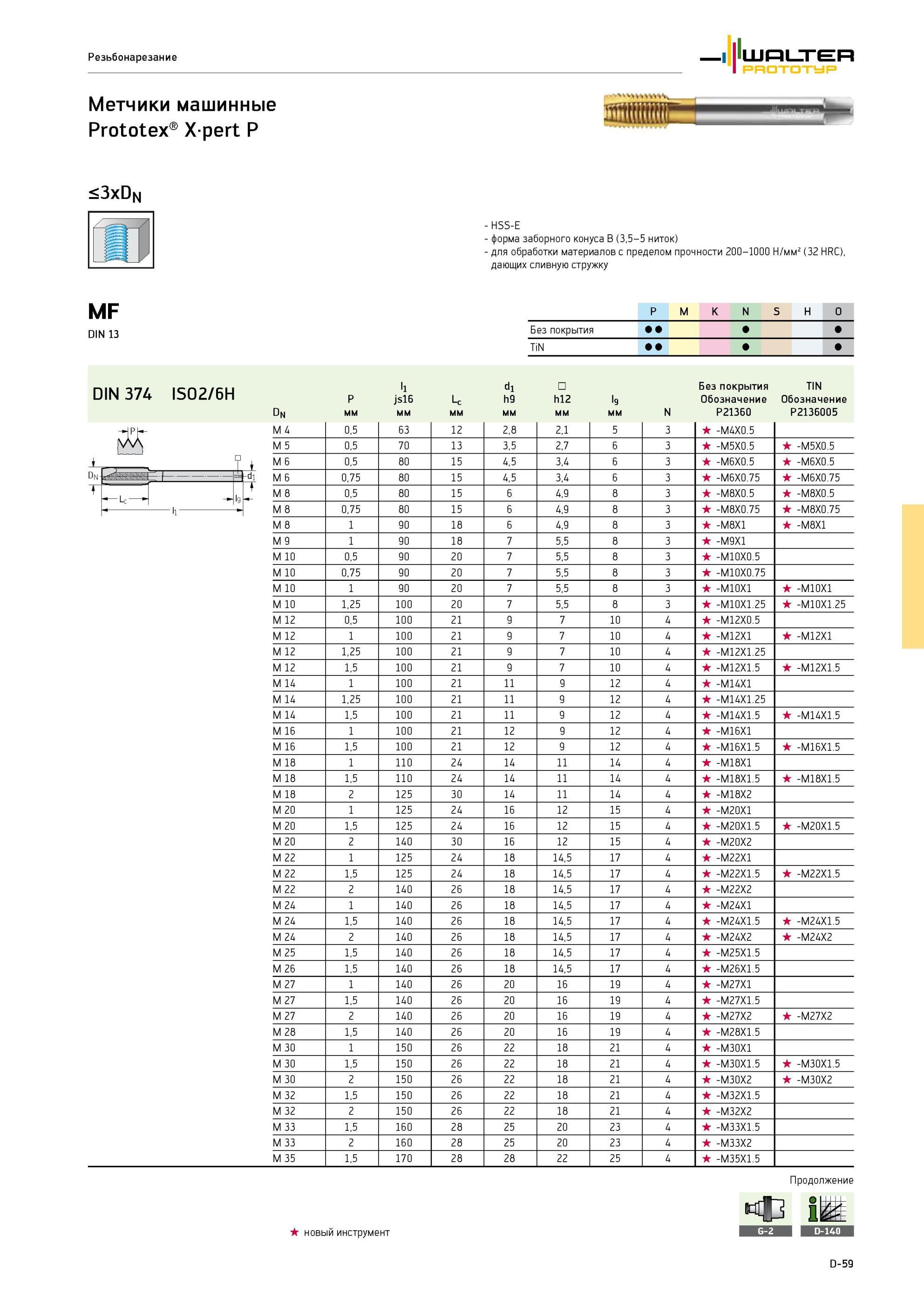Click the '-M4X0.5' designation cell

coord(735,430)
